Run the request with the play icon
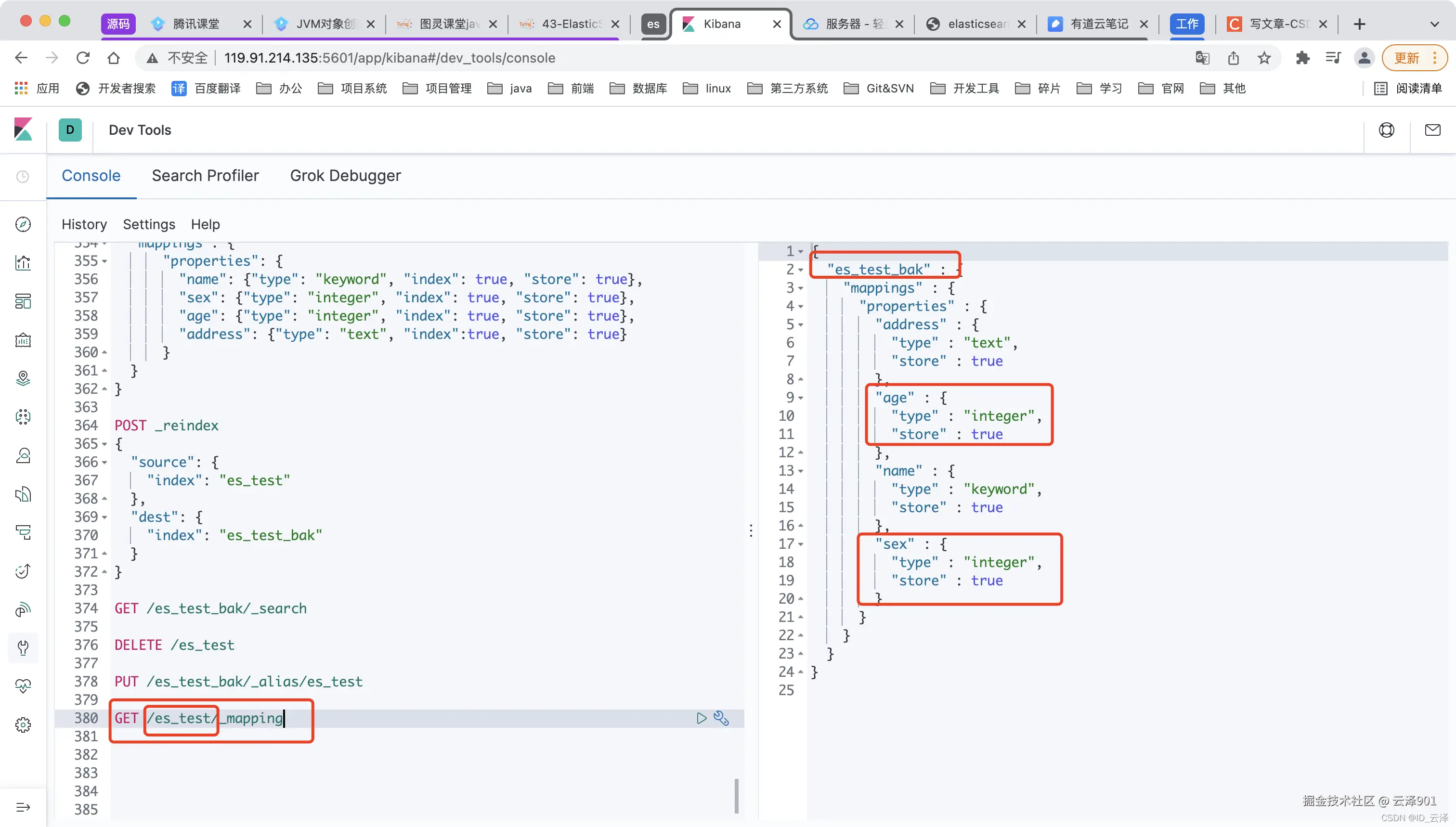This screenshot has height=827, width=1456. (x=701, y=719)
